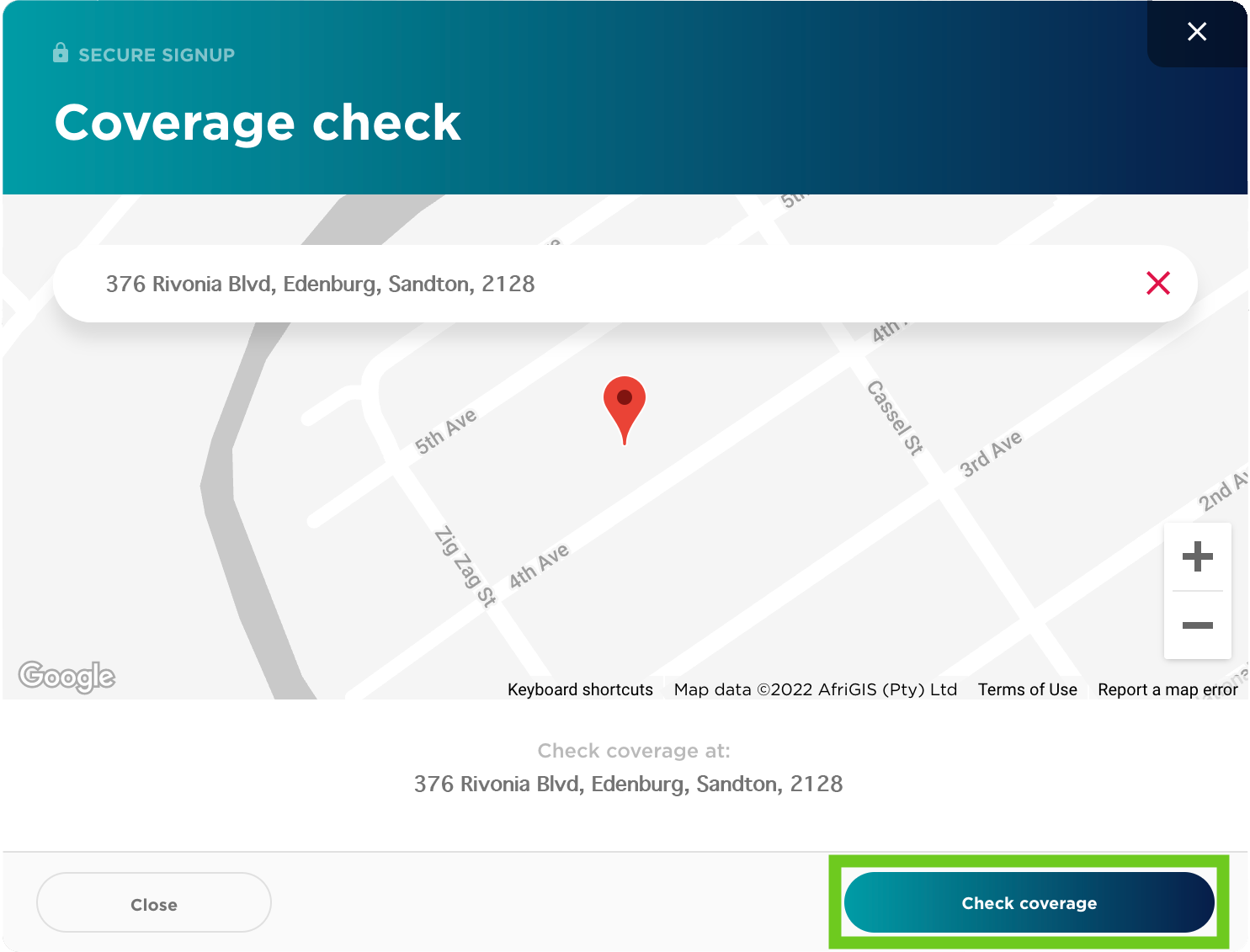Open Keyboard shortcuts for the map
This screenshot has height=952, width=1250.
pos(580,689)
